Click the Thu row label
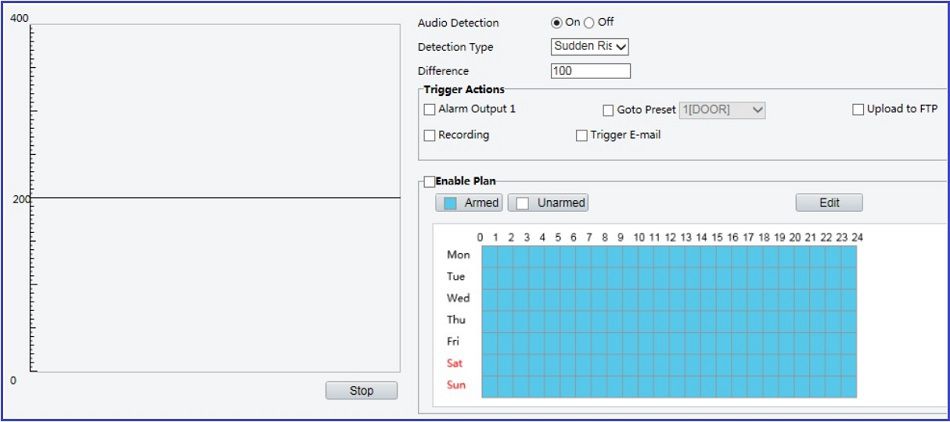 tap(456, 320)
